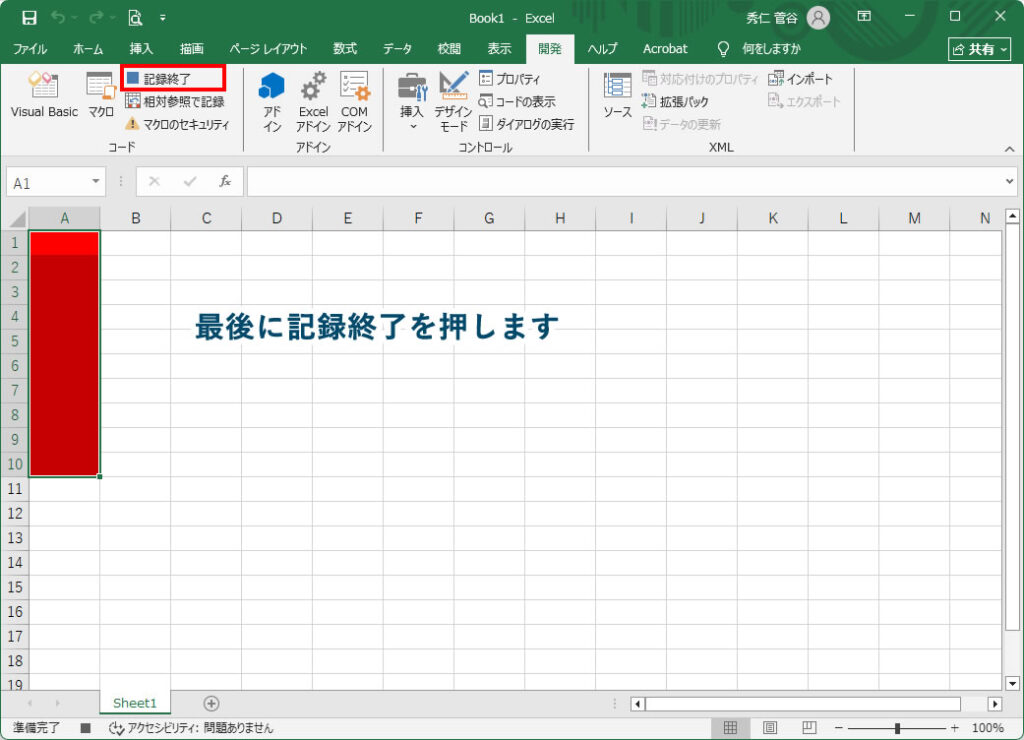Click the Undo arrow in the title bar

pyautogui.click(x=58, y=18)
